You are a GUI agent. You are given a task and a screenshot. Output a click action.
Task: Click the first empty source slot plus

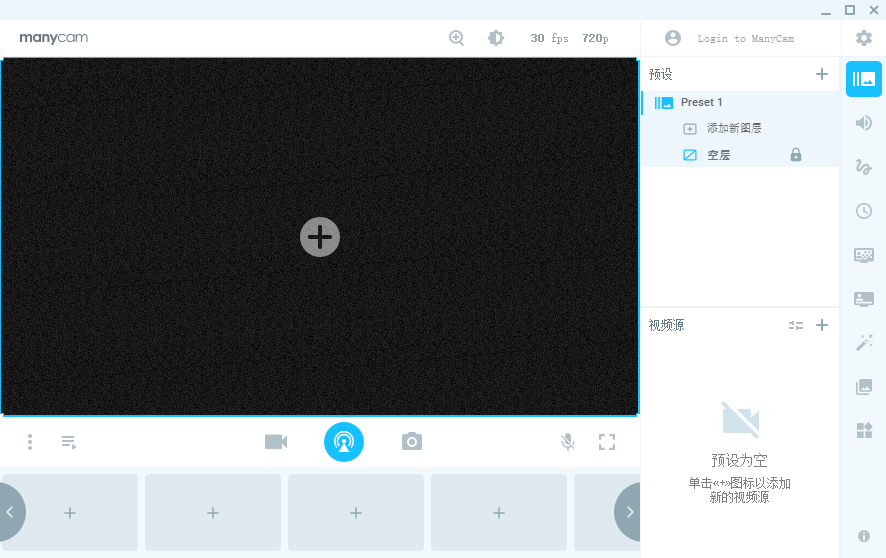pos(70,513)
